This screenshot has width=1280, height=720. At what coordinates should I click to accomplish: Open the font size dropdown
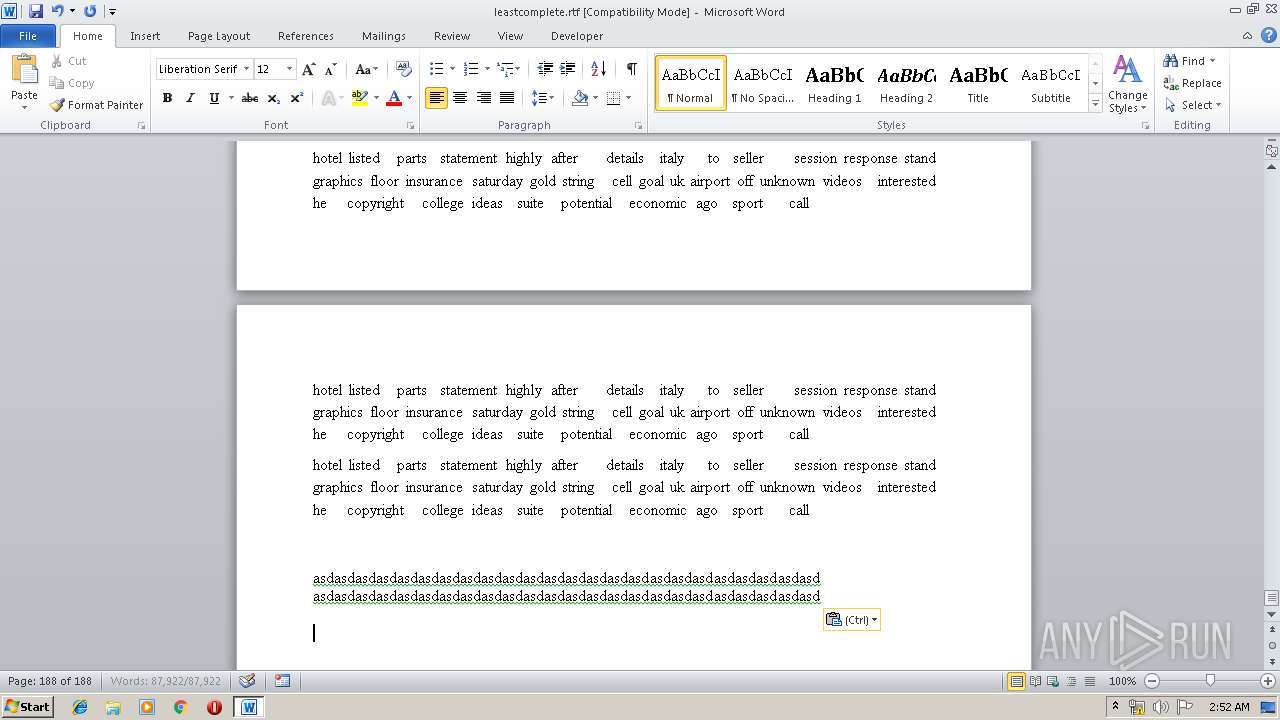point(290,69)
